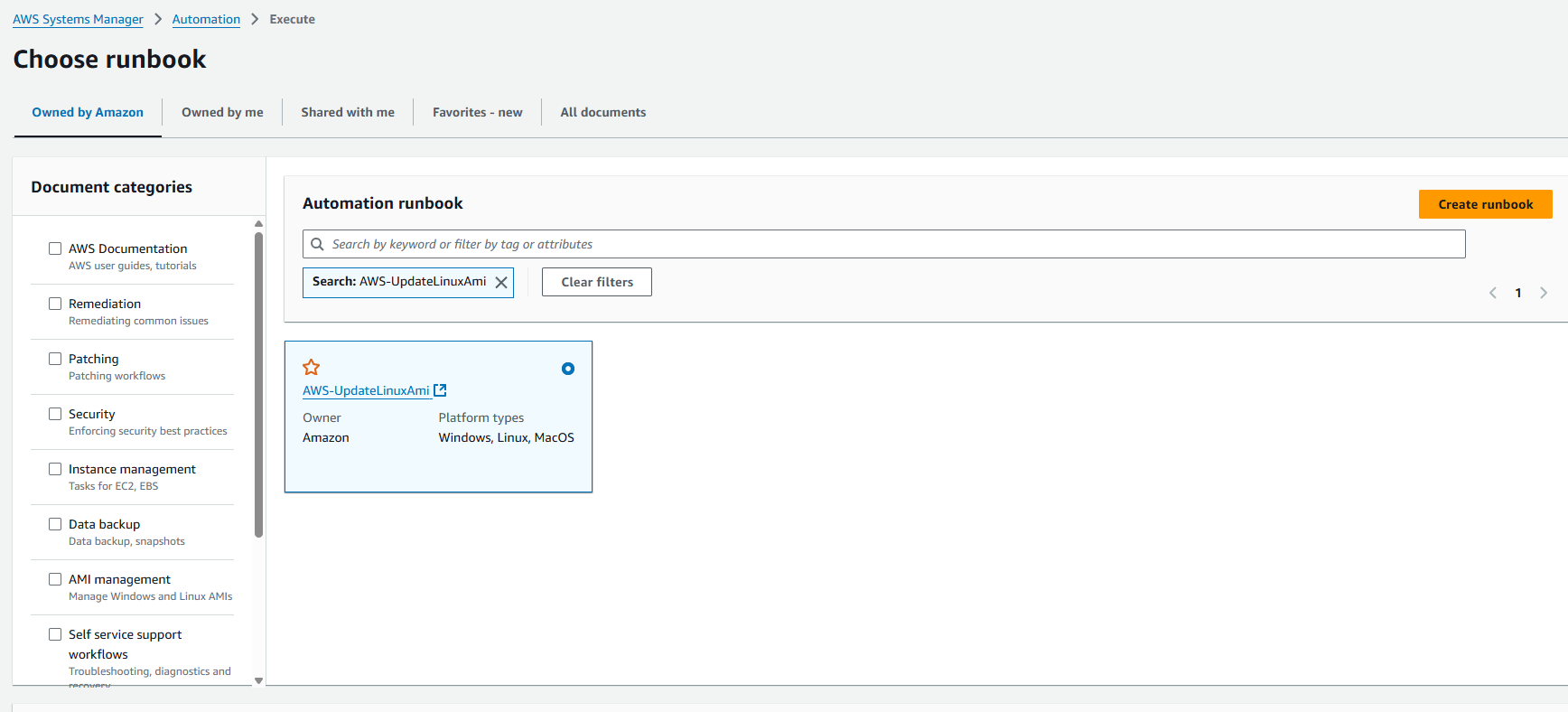Click the Amazon owner value

(326, 437)
